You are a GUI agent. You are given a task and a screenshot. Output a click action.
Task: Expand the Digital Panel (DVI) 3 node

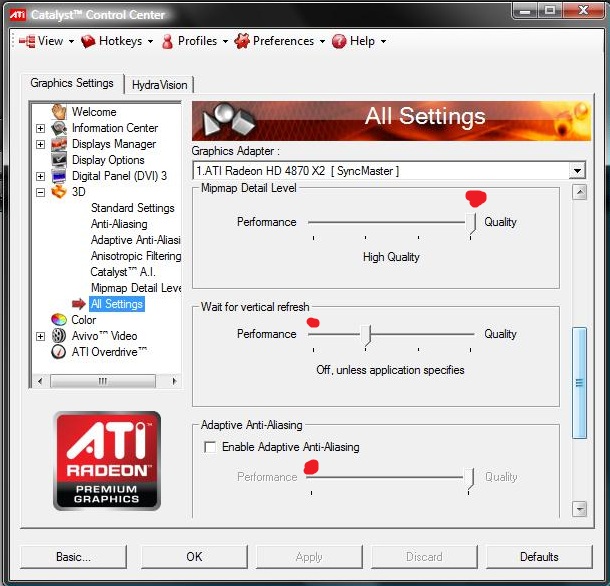click(x=40, y=176)
